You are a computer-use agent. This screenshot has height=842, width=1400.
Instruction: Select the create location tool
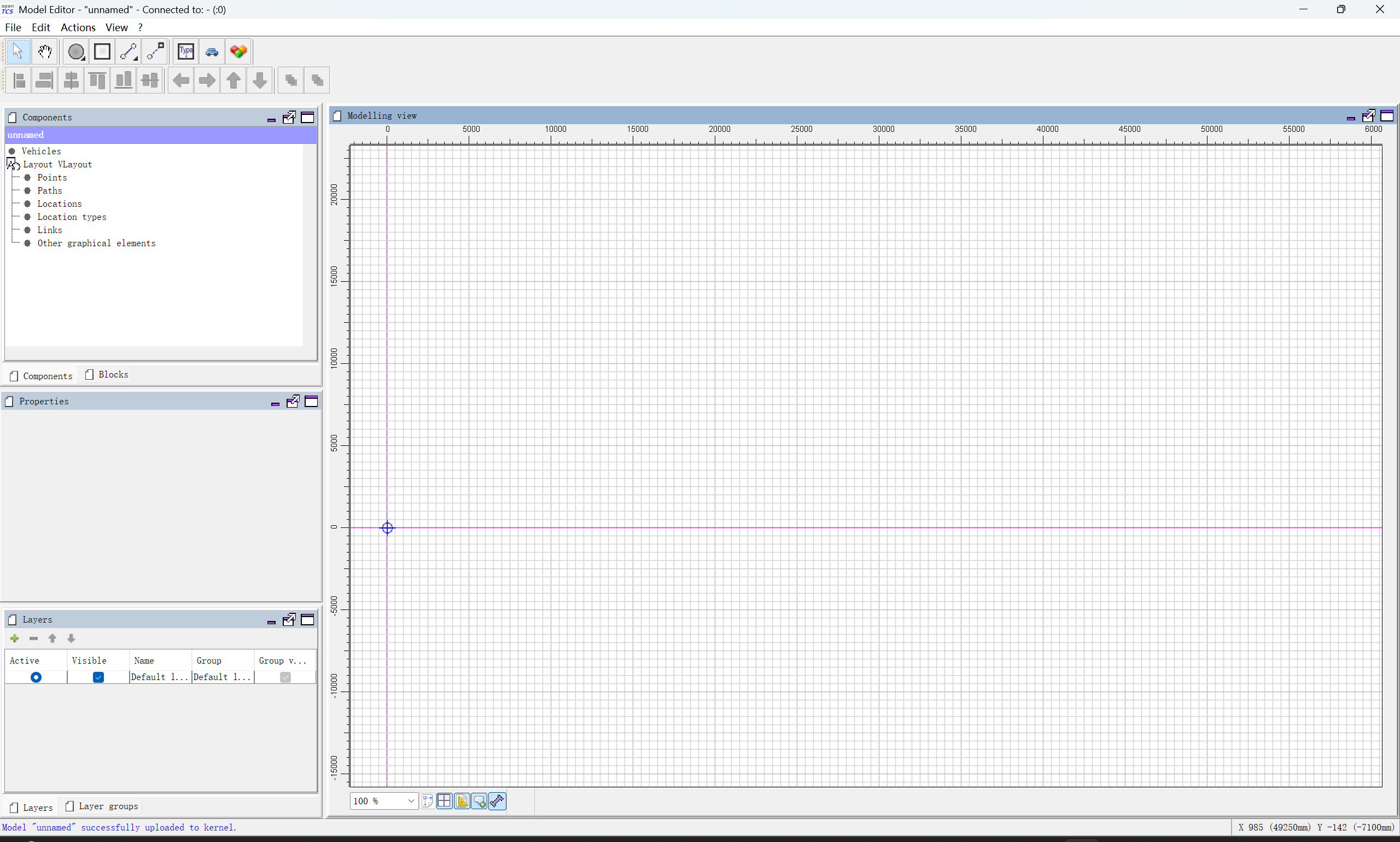tap(102, 51)
